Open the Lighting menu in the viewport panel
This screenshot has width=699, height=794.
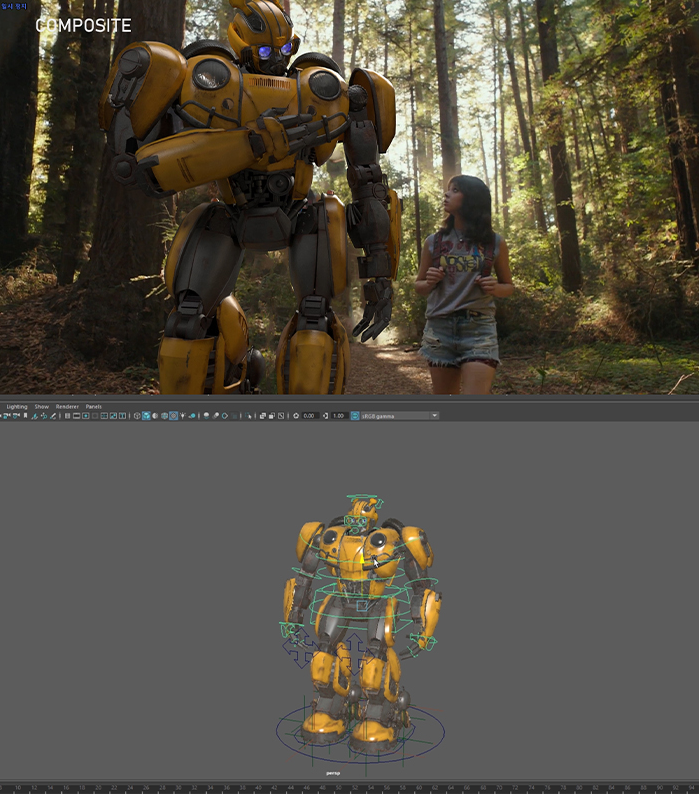click(x=17, y=407)
